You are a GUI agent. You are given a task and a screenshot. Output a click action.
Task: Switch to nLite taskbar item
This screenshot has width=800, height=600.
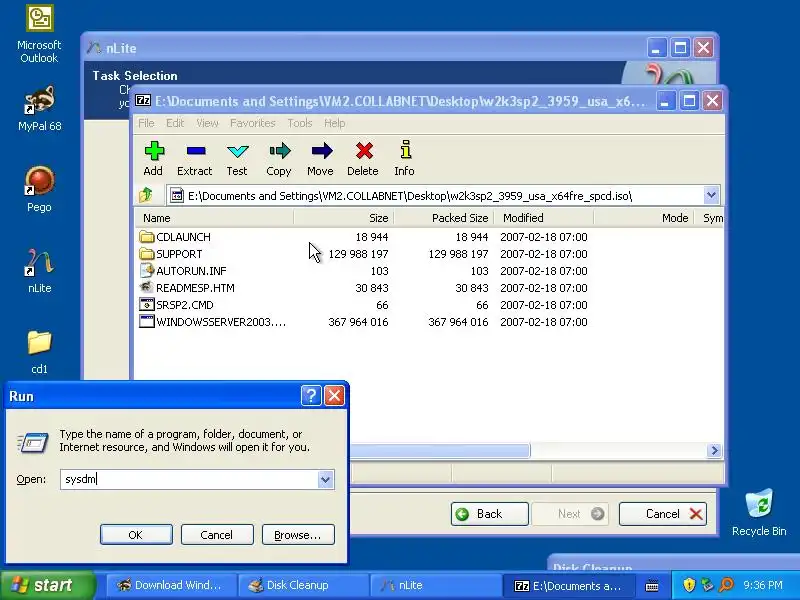pos(435,585)
